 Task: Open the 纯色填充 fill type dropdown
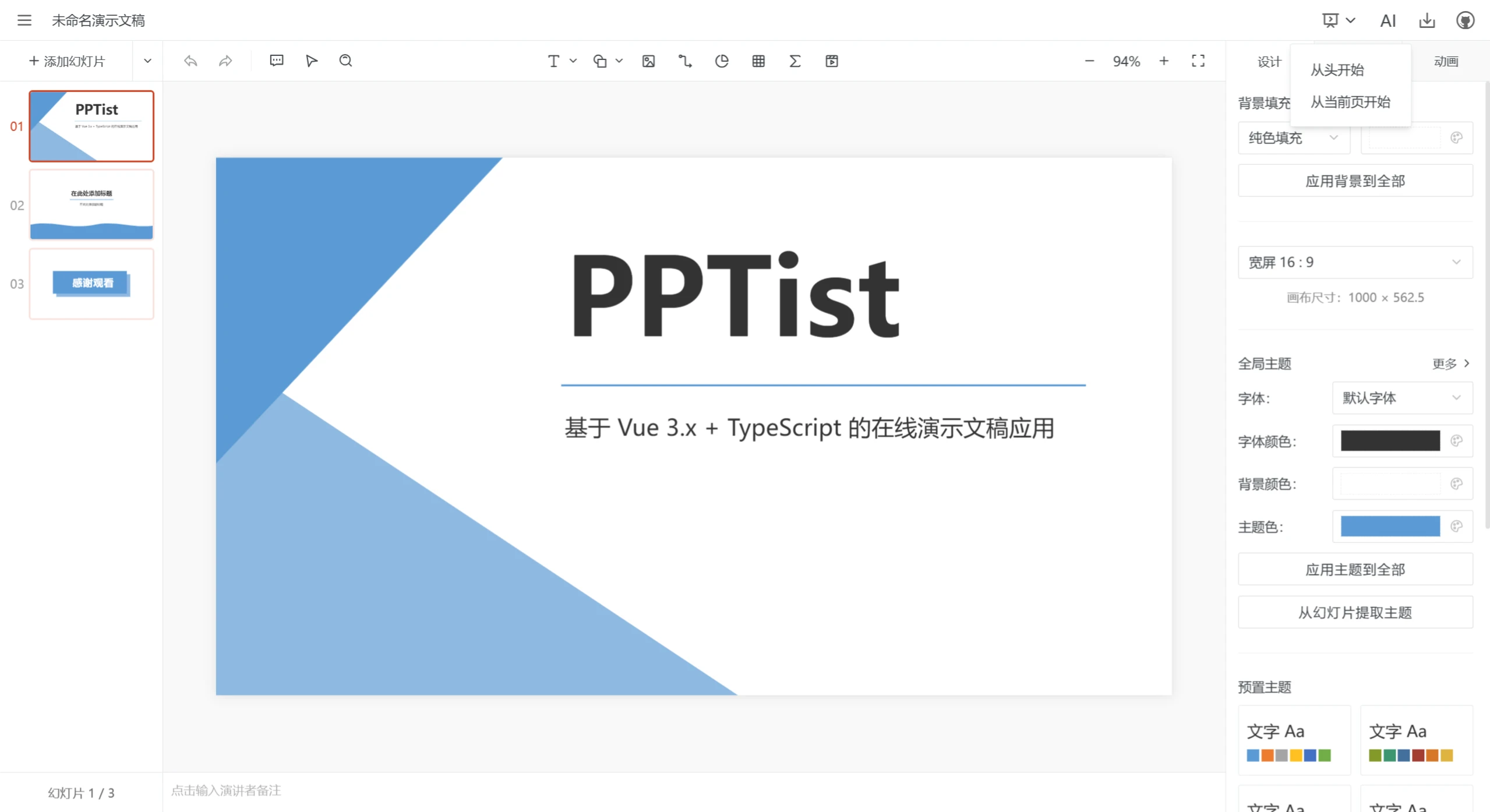[x=1294, y=138]
